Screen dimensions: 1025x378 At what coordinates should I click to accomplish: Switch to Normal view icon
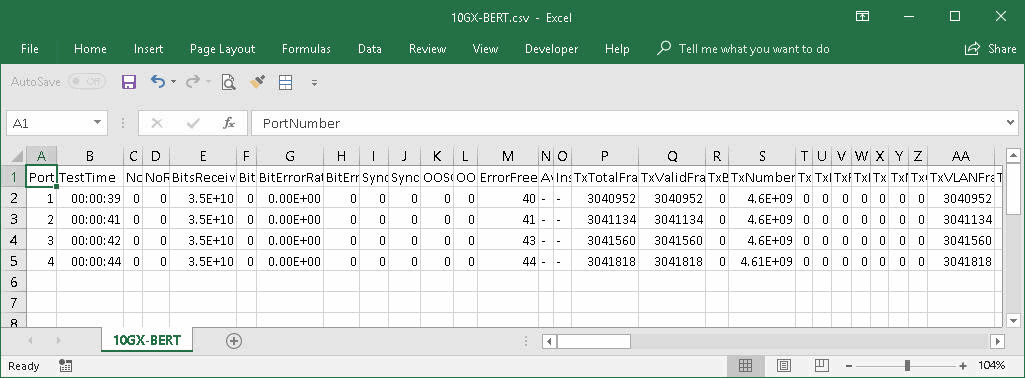[x=745, y=366]
